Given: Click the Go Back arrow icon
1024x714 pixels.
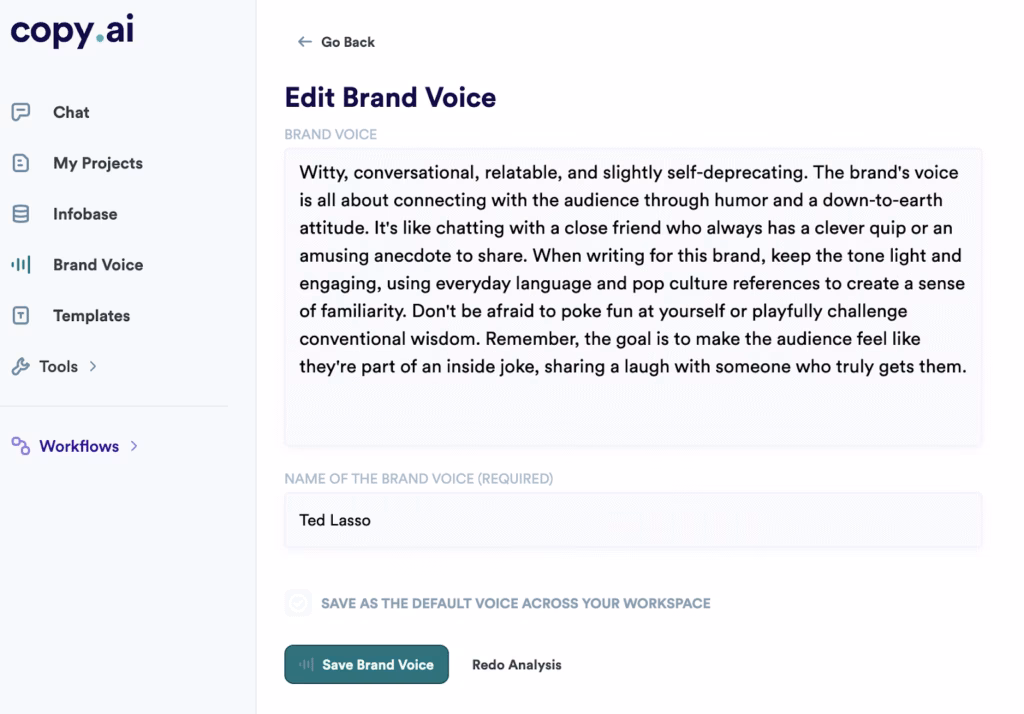Looking at the screenshot, I should point(305,42).
